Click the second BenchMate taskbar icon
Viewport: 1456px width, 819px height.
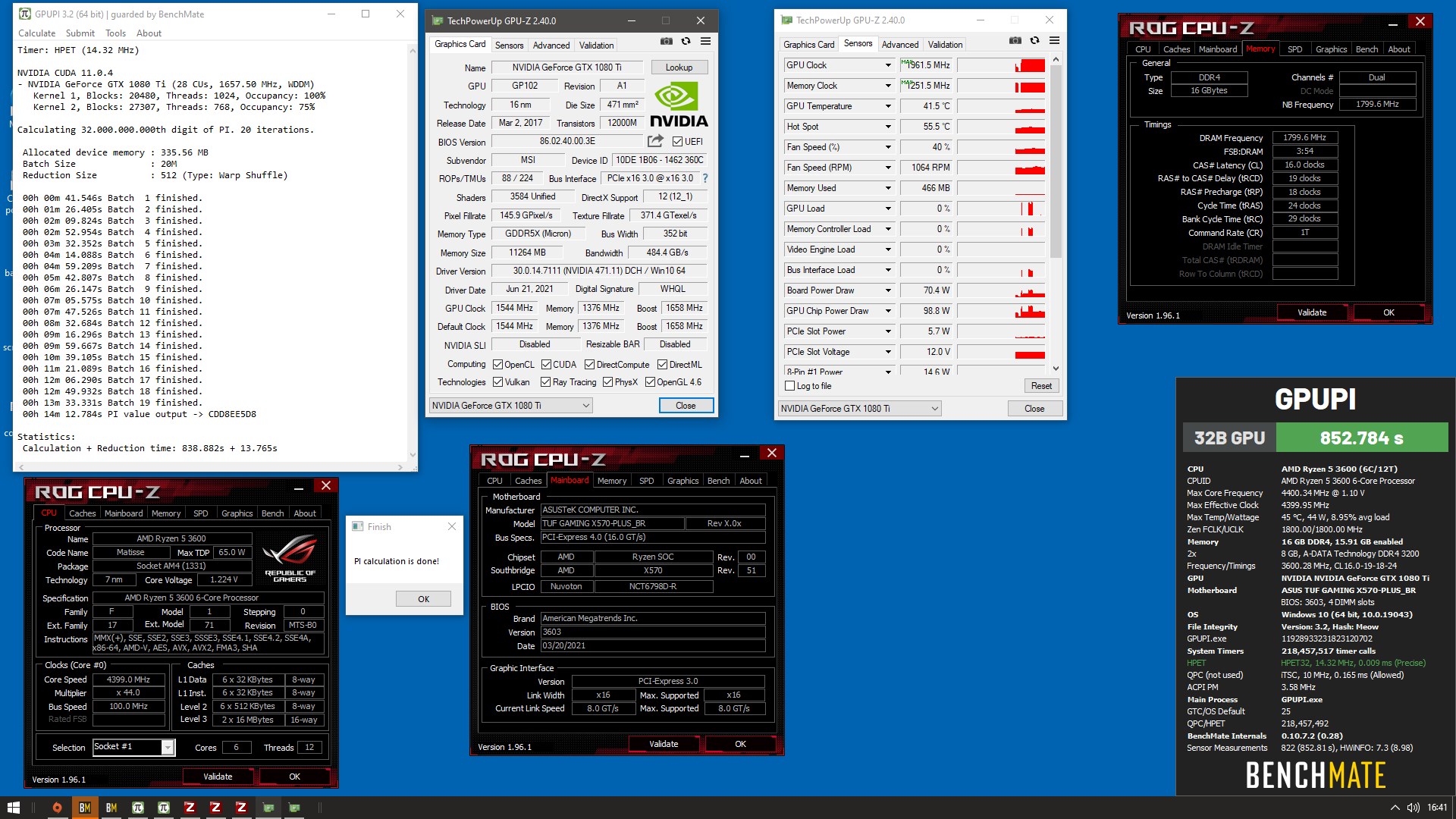[x=111, y=808]
